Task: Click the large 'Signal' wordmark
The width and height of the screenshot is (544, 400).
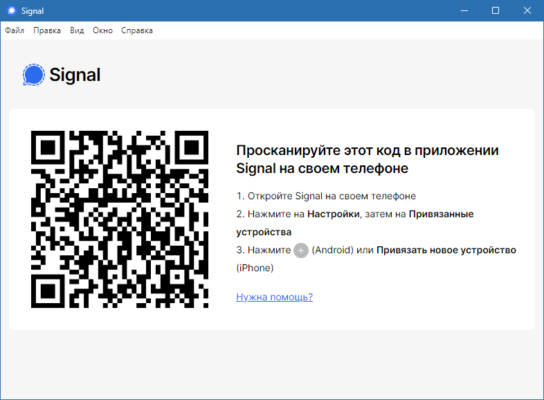Action: (75, 75)
